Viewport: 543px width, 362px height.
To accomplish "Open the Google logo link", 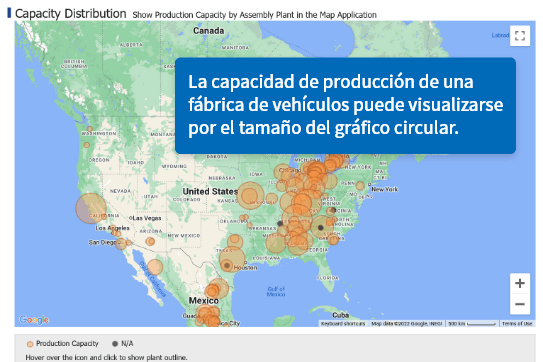I will (x=34, y=319).
